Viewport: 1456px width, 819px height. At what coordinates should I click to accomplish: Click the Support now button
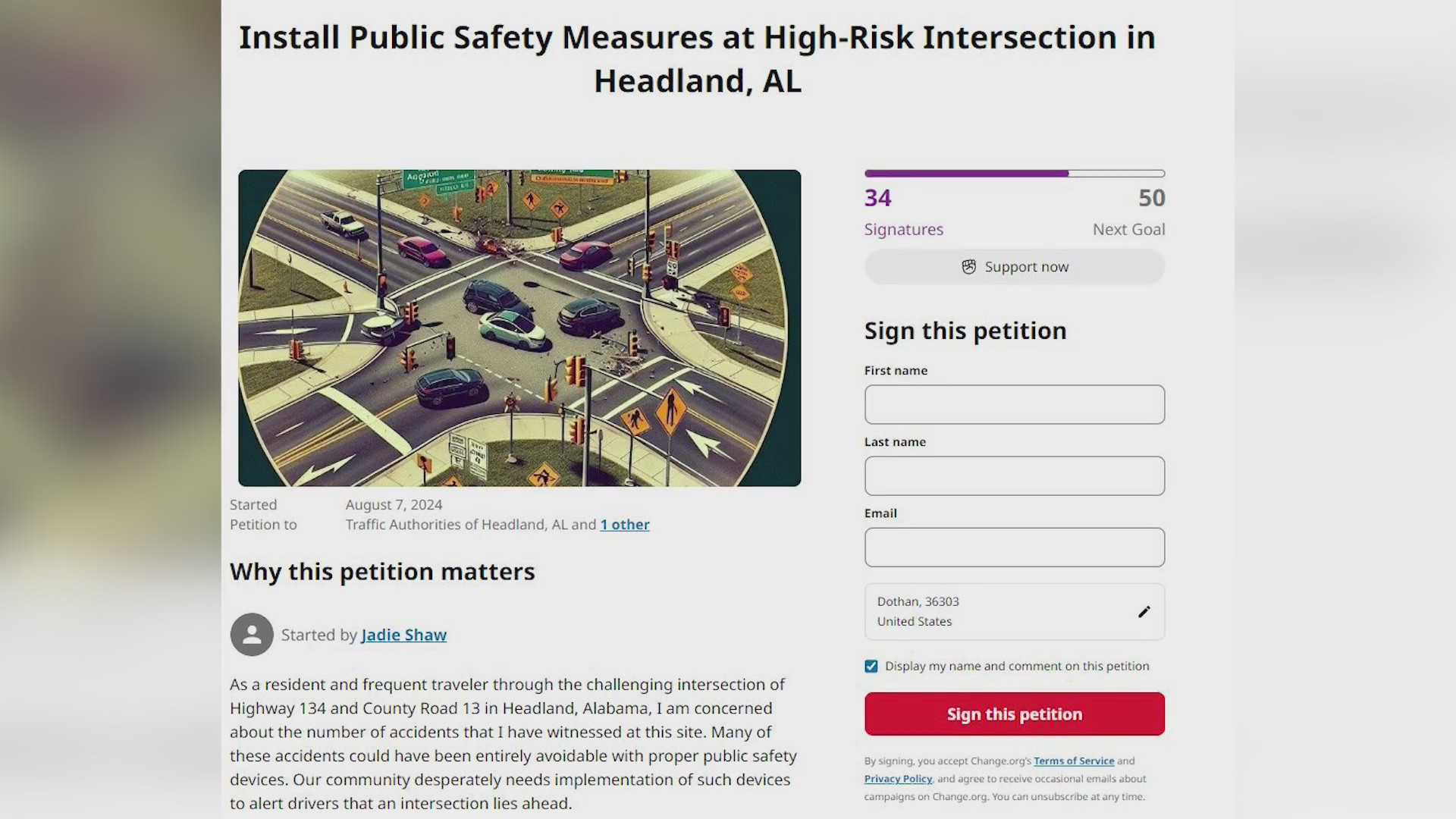pyautogui.click(x=1014, y=266)
